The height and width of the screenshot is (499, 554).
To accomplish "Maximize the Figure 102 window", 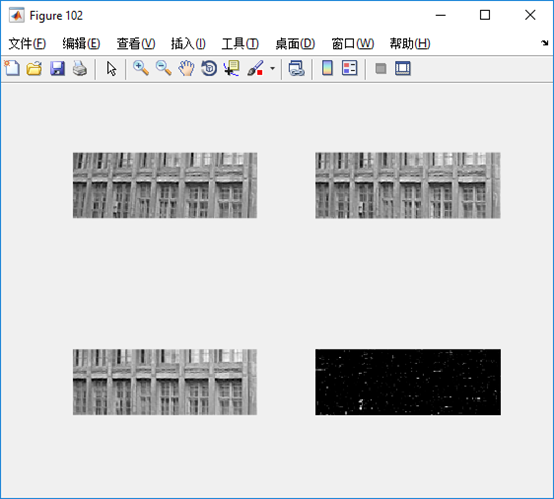I will (x=485, y=15).
